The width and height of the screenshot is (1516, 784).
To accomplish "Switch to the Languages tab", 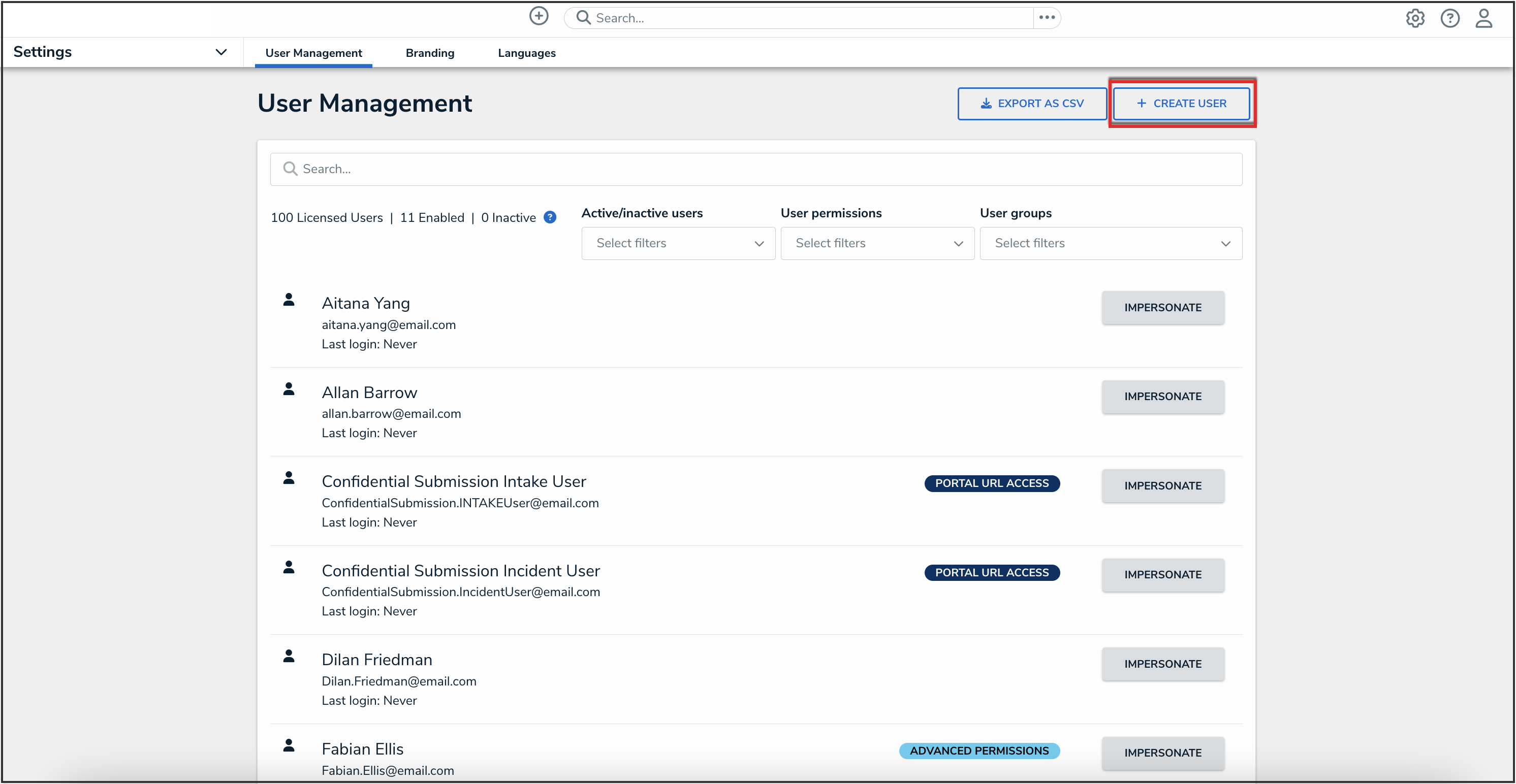I will point(526,53).
